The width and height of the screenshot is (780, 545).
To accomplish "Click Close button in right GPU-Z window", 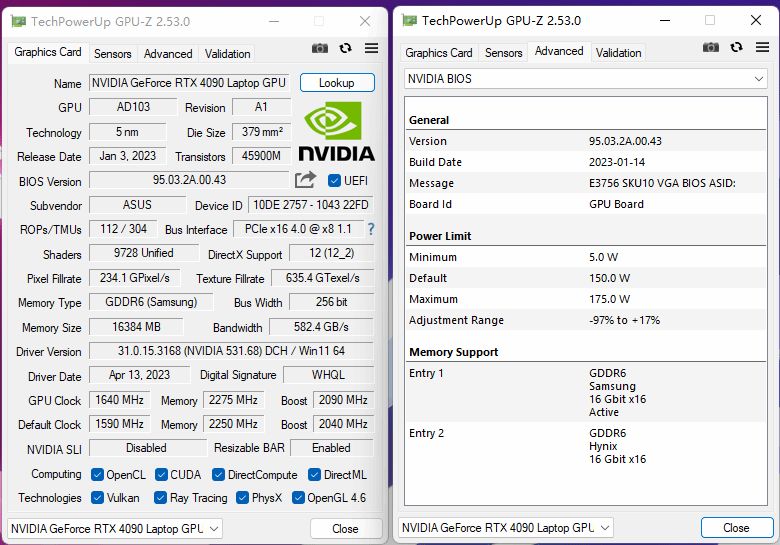I will (737, 528).
